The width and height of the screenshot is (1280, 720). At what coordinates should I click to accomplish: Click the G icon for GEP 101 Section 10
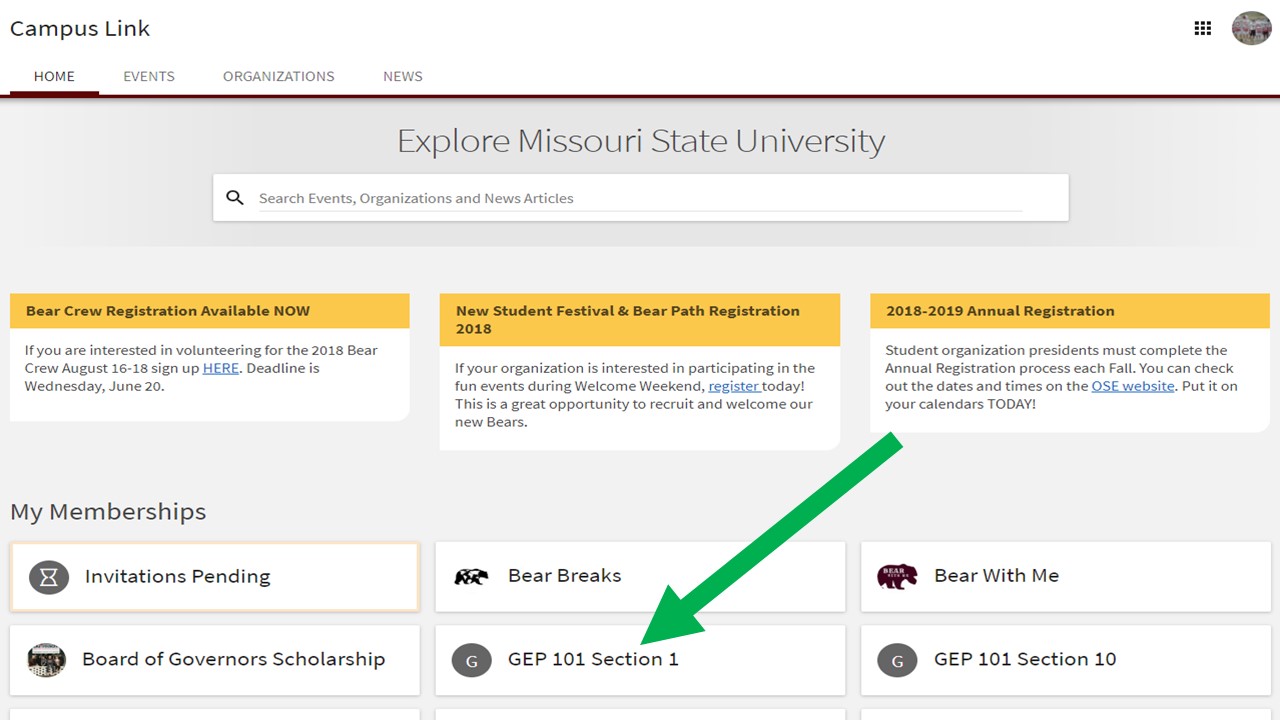tap(896, 660)
